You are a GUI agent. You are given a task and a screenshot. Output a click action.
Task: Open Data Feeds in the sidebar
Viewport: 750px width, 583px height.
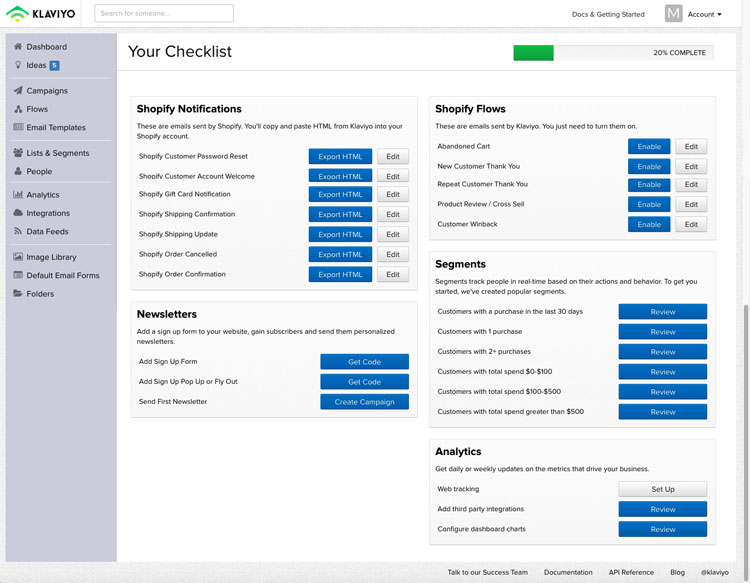[47, 231]
